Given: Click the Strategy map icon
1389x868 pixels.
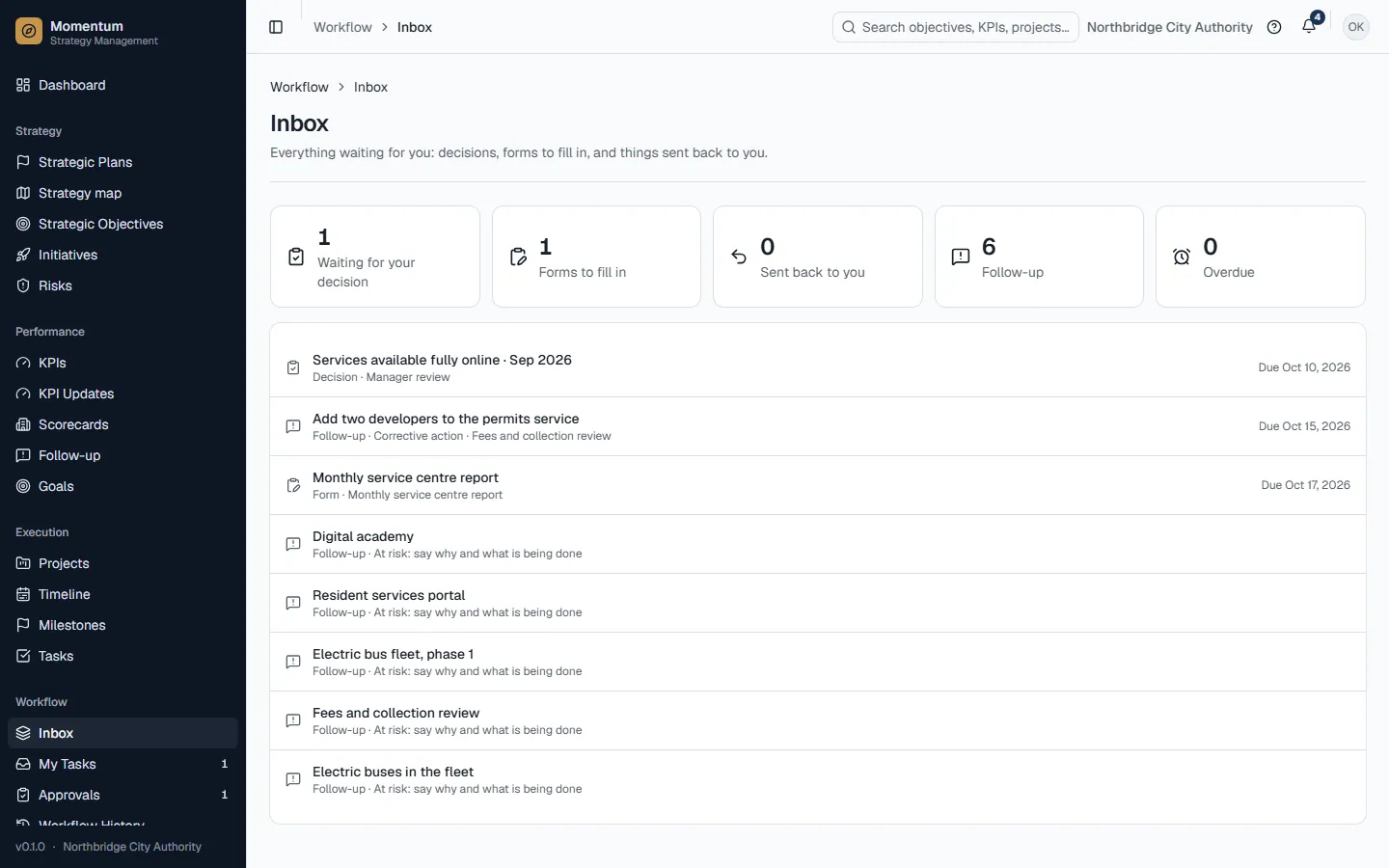Looking at the screenshot, I should pos(23,193).
